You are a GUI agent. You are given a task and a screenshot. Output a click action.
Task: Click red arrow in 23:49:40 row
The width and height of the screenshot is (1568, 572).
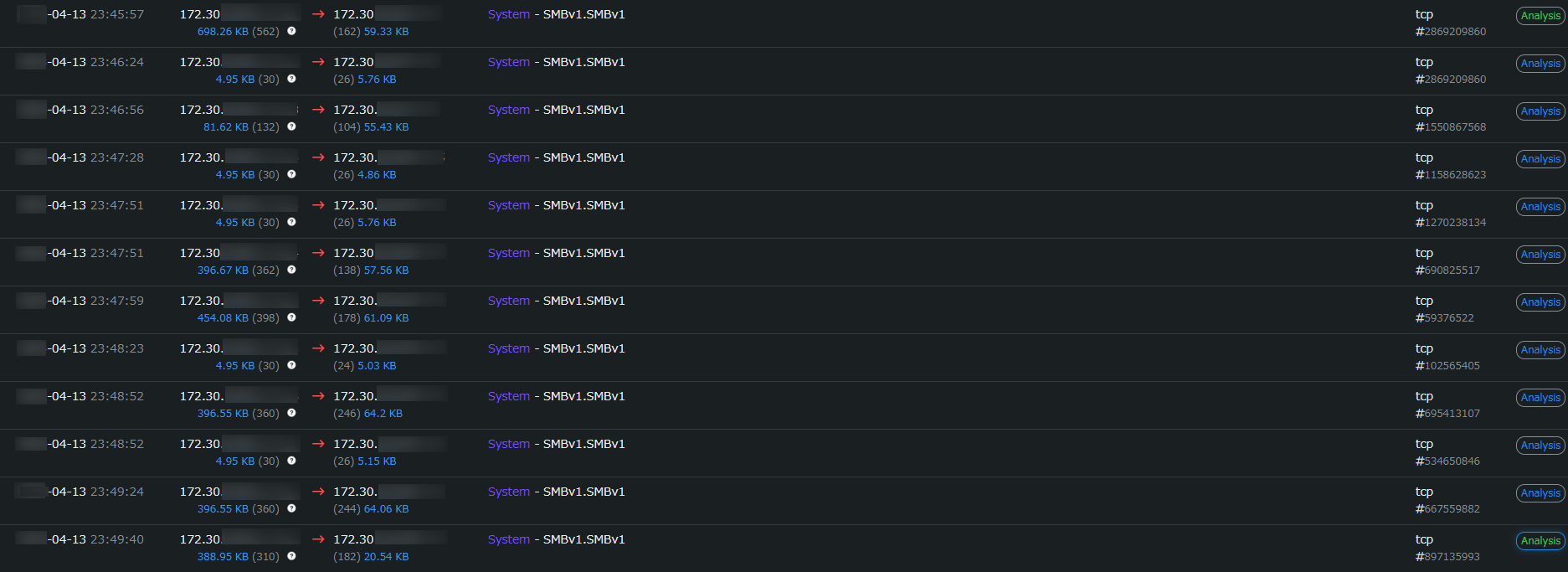tap(318, 539)
